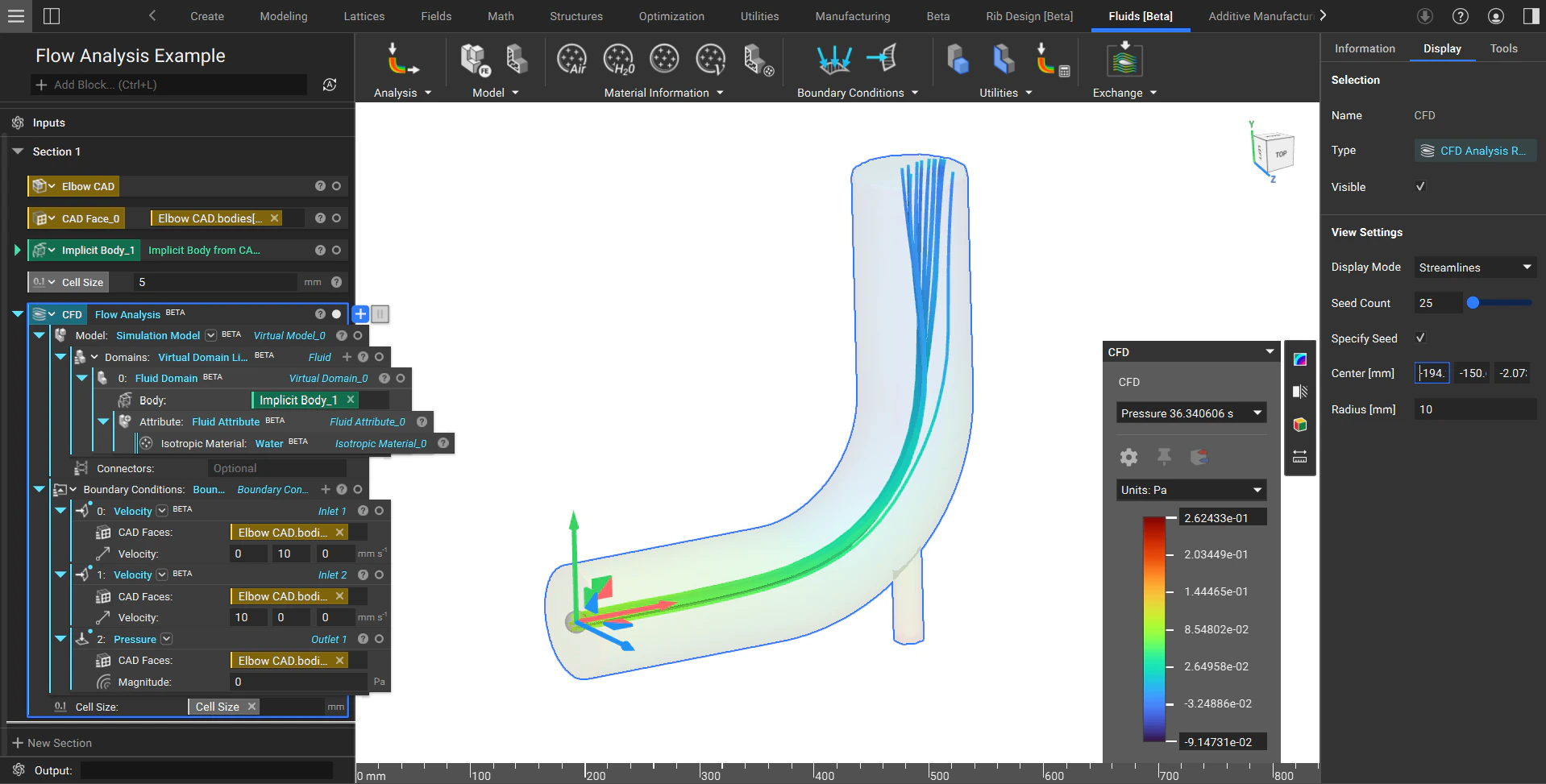1546x784 pixels.
Task: Uncheck the Specify Seed checkbox
Action: click(1421, 338)
